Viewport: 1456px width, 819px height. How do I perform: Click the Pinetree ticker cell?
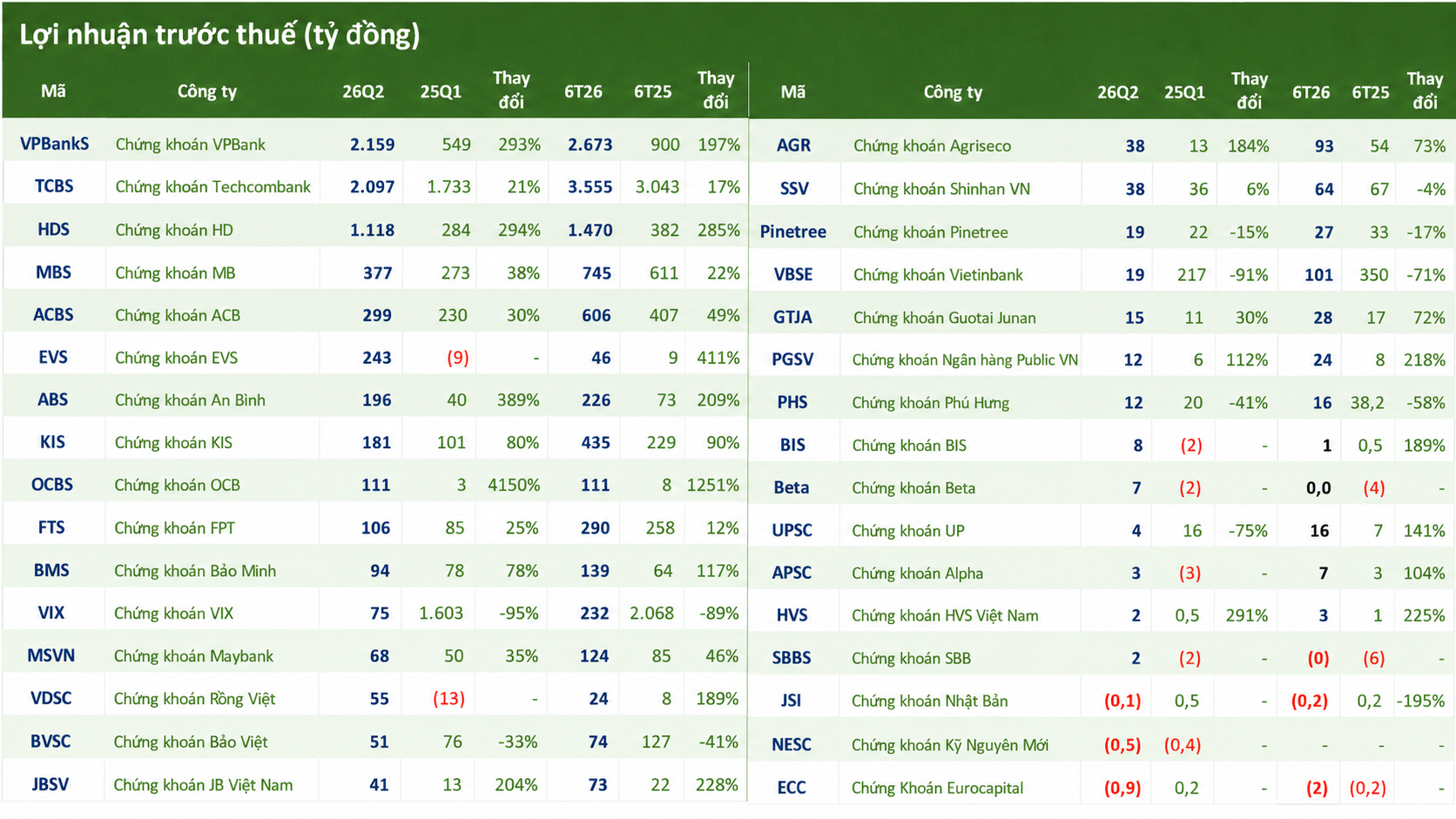click(793, 232)
